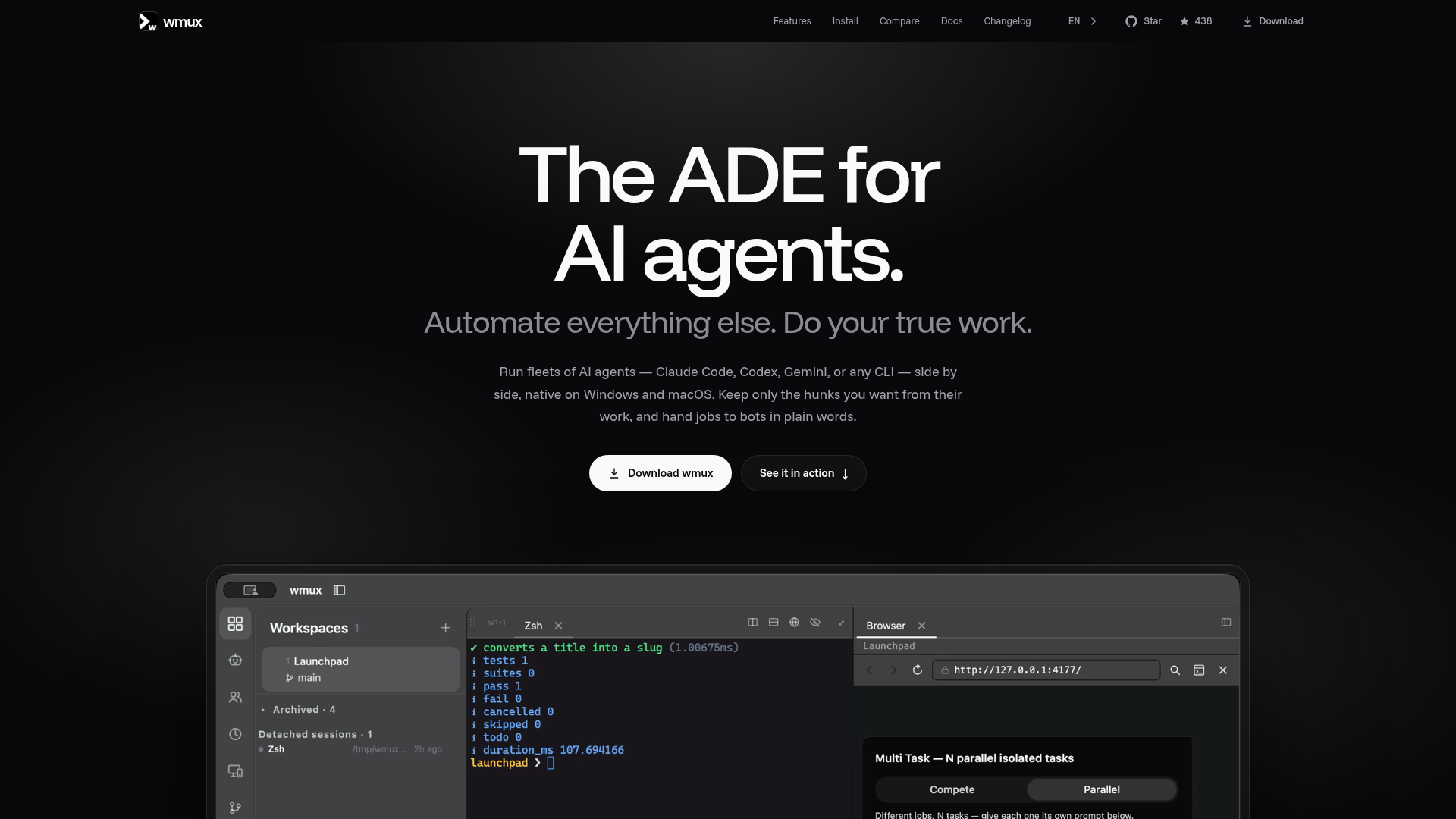Image resolution: width=1456 pixels, height=819 pixels.
Task: Open browser devtools console icon
Action: point(1199,670)
